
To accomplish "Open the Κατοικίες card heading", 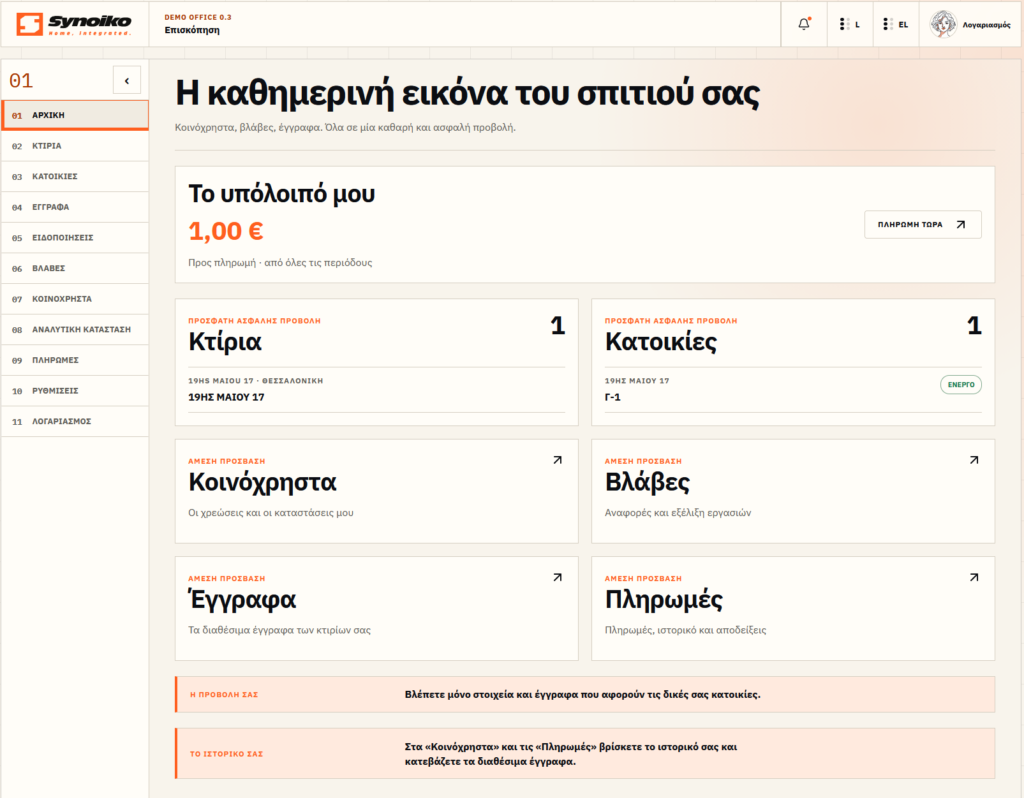I will (660, 342).
